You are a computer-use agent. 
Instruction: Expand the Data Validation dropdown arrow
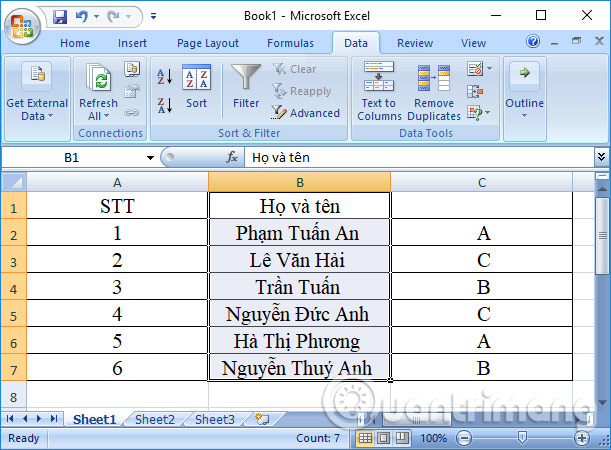click(x=489, y=69)
